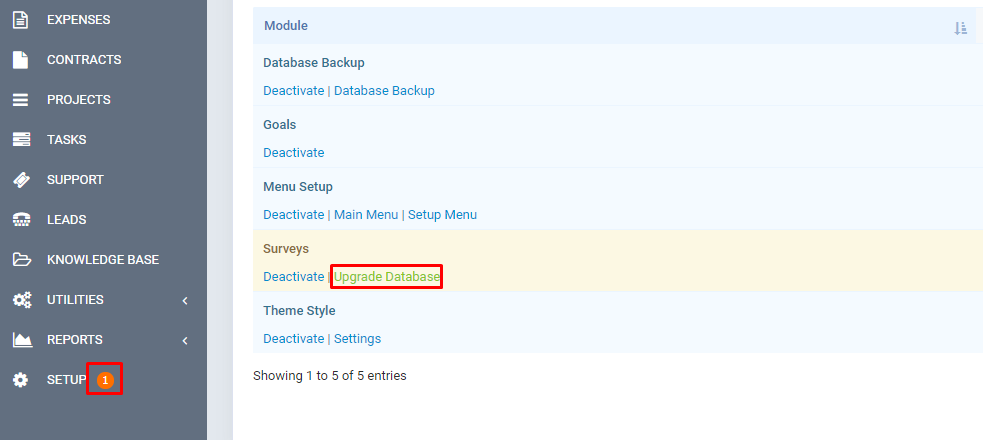This screenshot has width=983, height=440.
Task: Click the Projects bars icon
Action: point(20,100)
